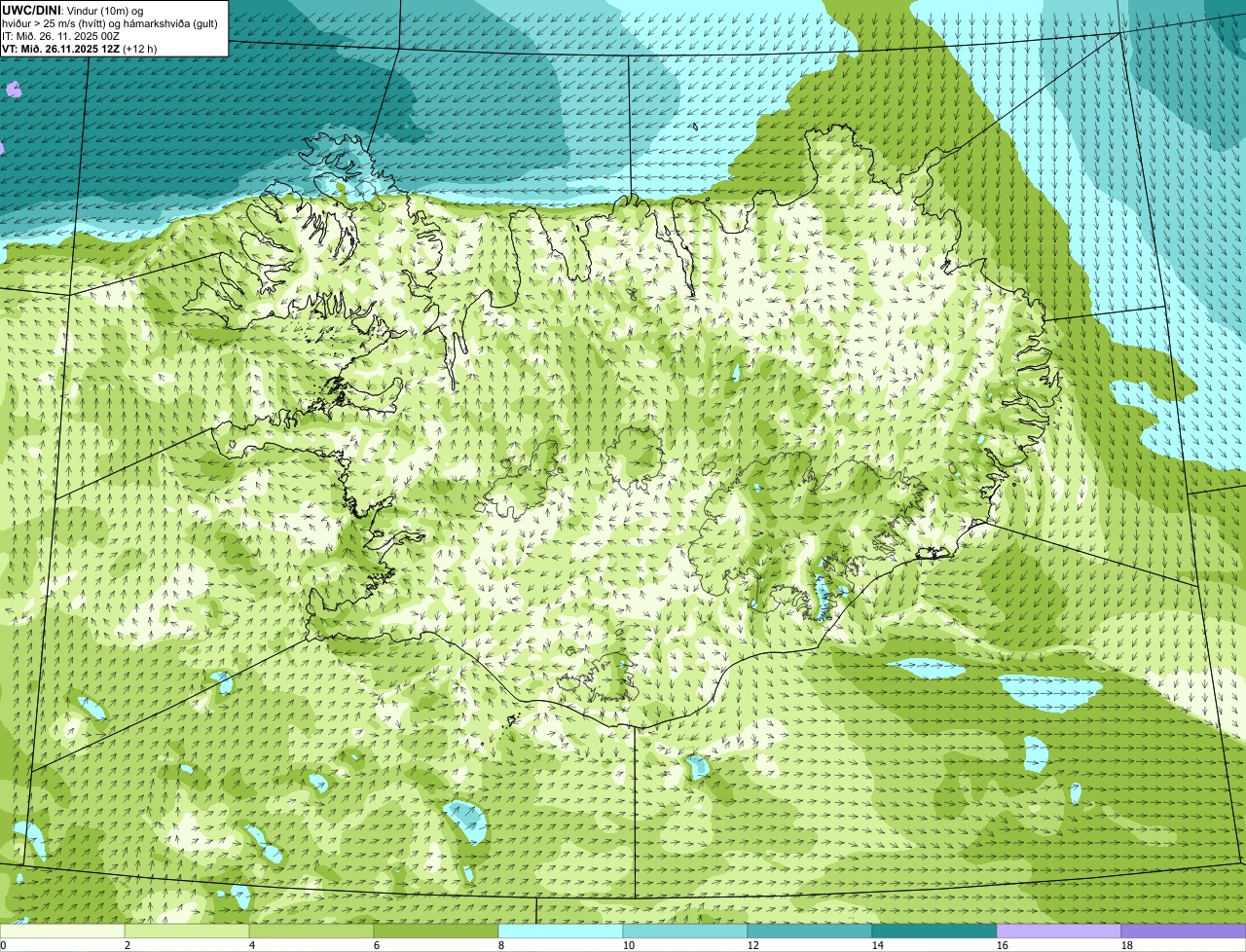
Task: Click the '8' label on the color scale
Action: coord(501,945)
